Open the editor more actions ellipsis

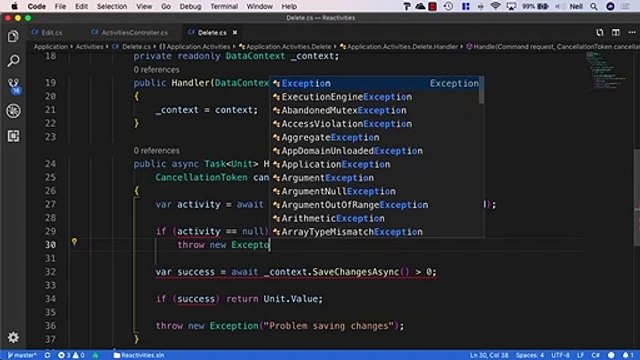coord(631,33)
